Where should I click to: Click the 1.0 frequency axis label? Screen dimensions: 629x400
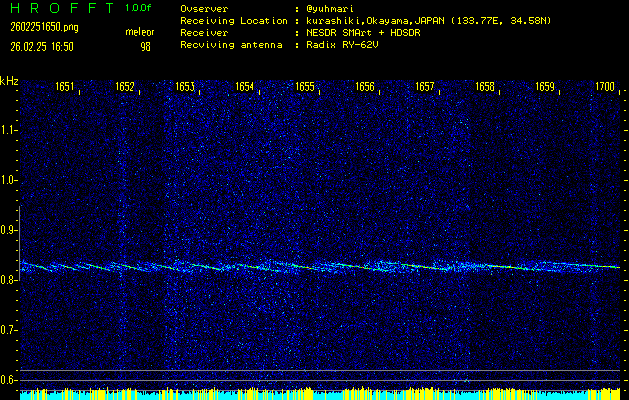pyautogui.click(x=9, y=180)
